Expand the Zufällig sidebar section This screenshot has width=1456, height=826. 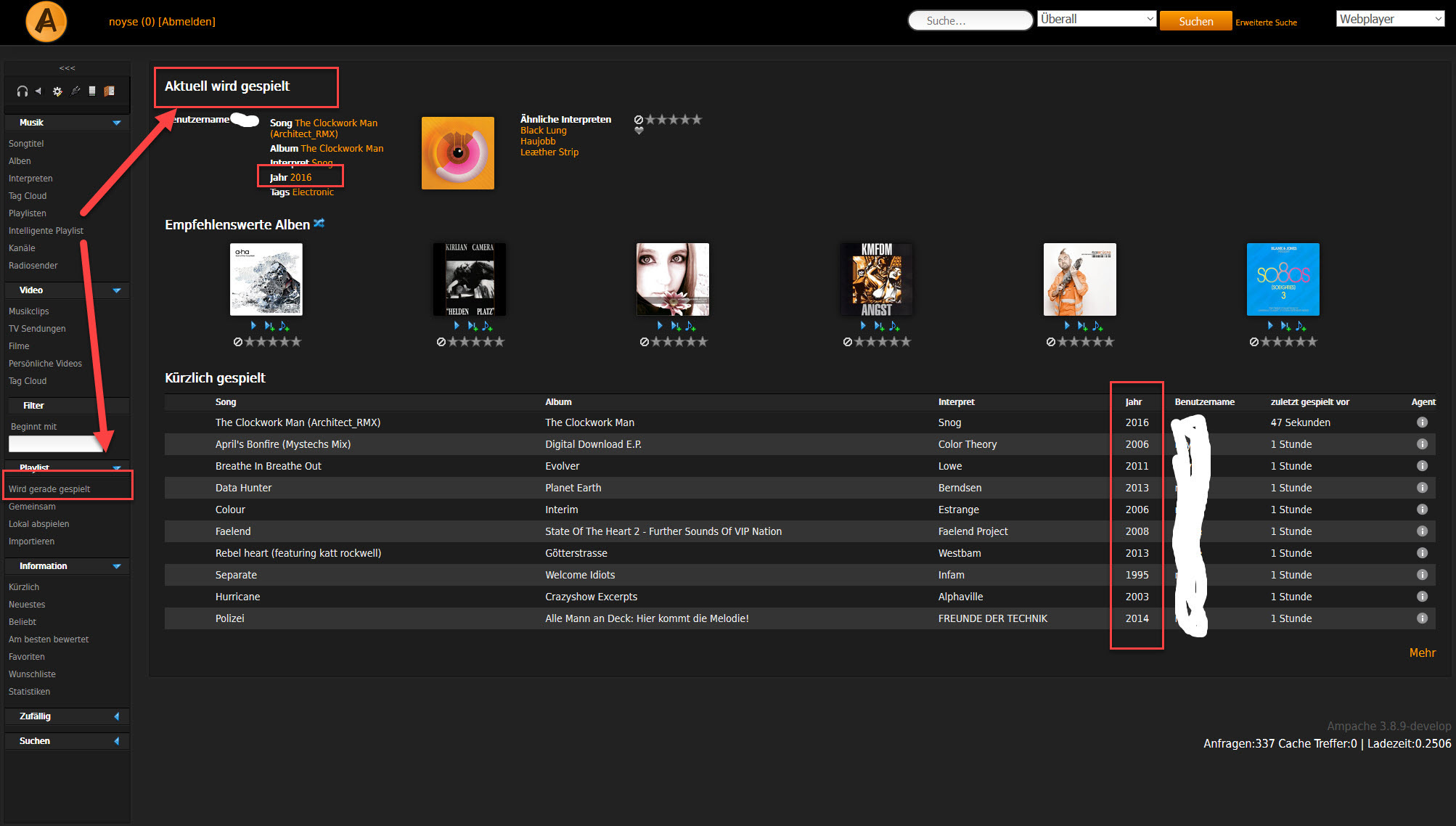click(117, 716)
